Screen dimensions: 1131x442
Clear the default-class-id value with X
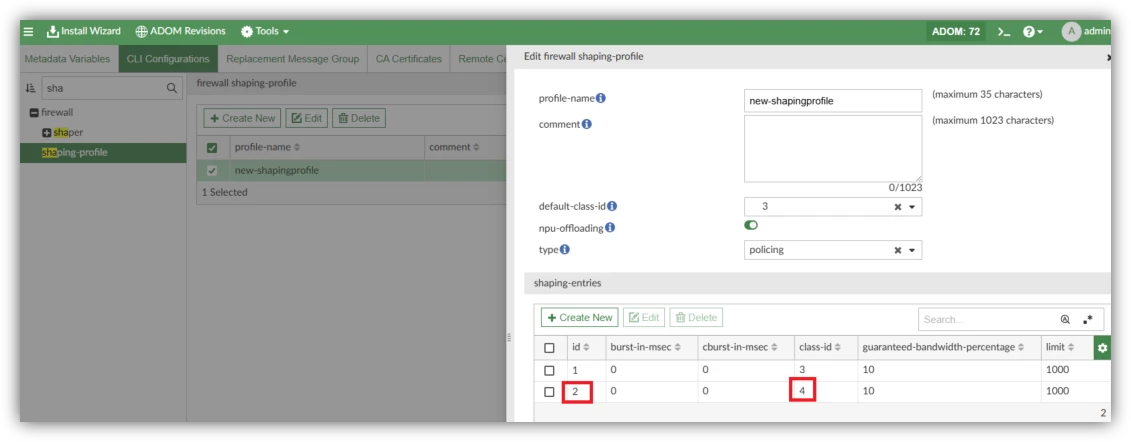(898, 207)
